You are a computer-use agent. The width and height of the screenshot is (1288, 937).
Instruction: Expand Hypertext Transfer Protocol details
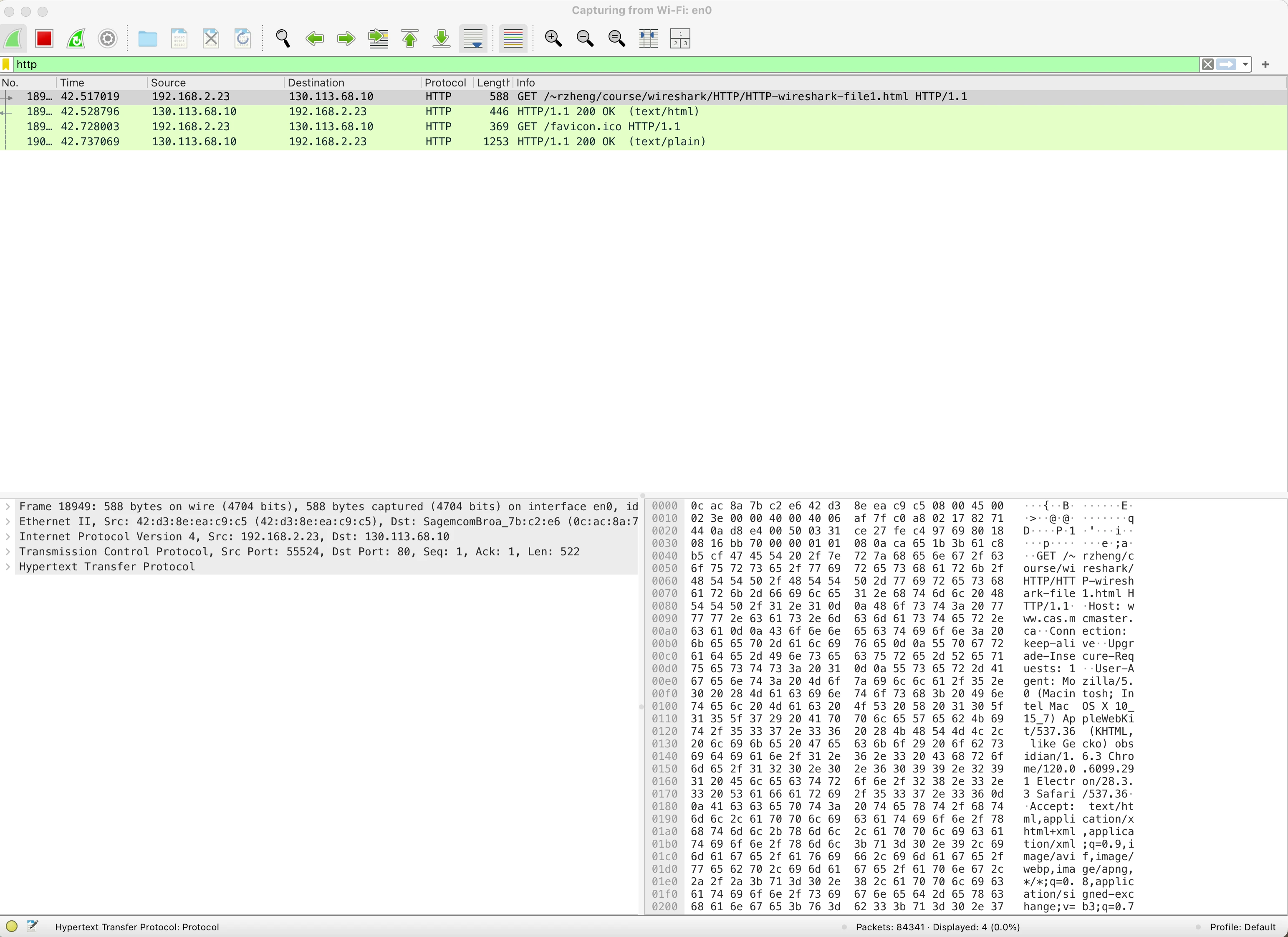click(x=8, y=567)
